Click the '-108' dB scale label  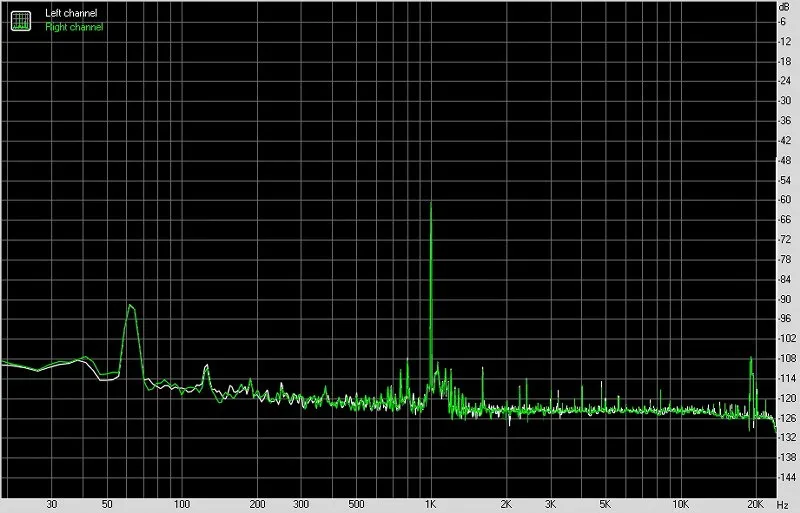pyautogui.click(x=786, y=358)
